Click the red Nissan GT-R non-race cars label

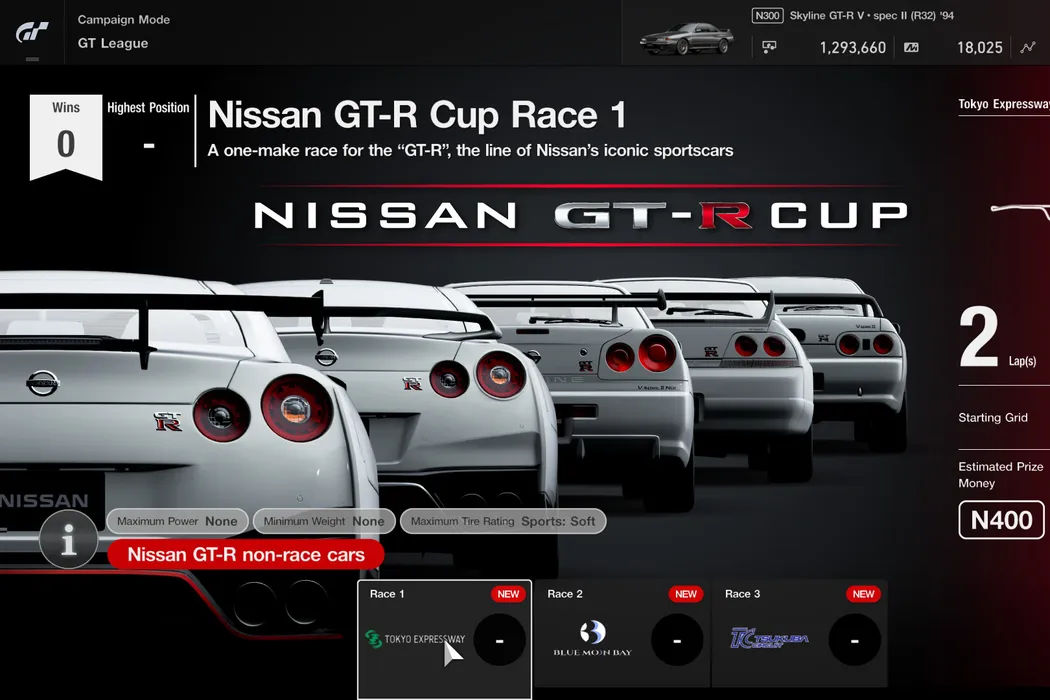245,554
